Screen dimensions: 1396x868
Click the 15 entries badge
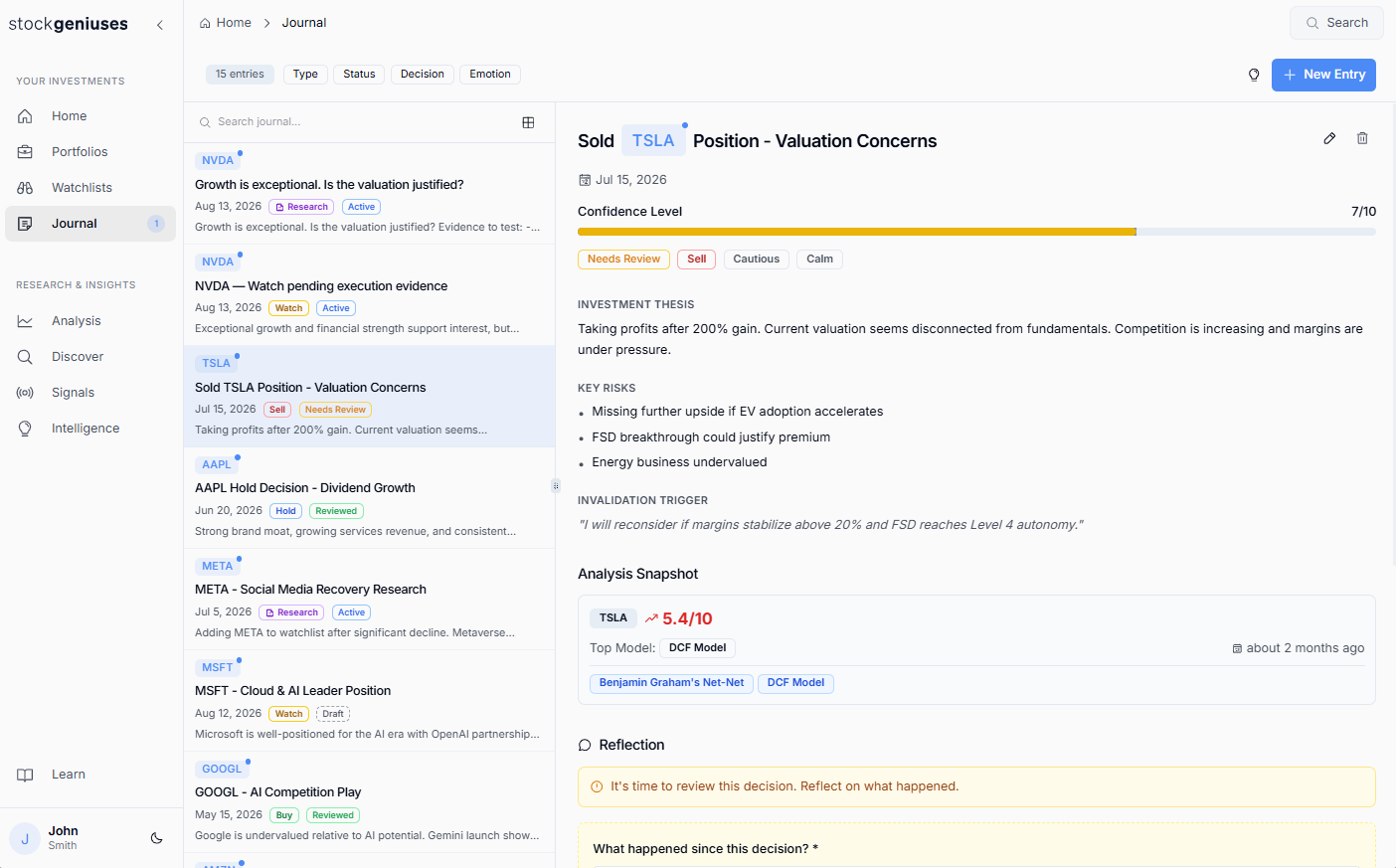(240, 75)
